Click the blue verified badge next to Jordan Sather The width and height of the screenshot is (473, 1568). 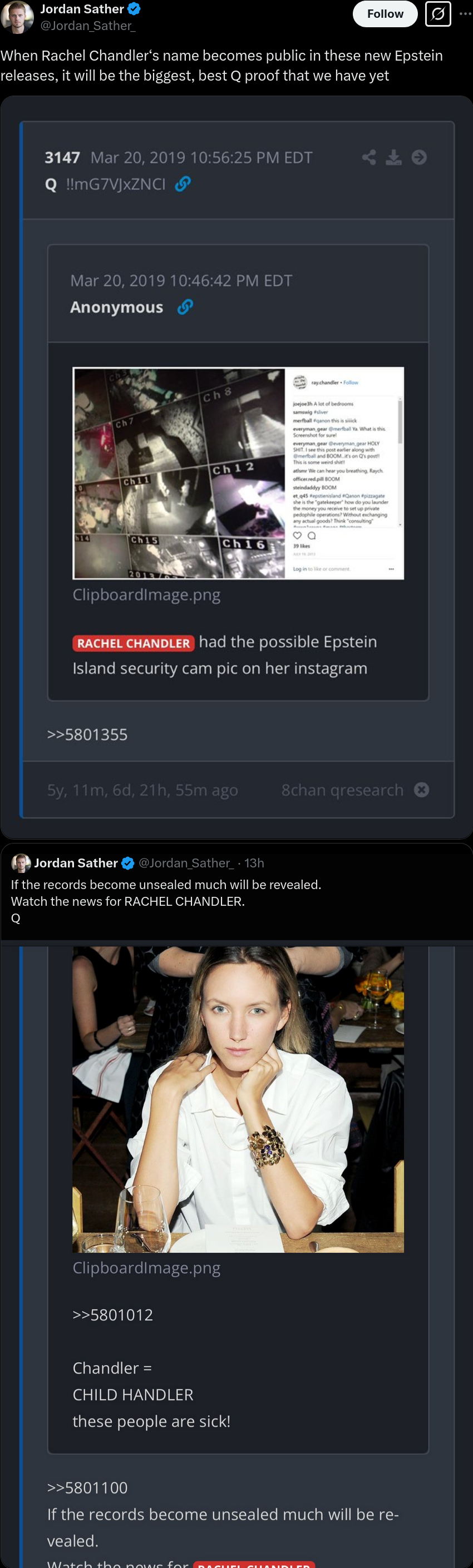tap(134, 9)
